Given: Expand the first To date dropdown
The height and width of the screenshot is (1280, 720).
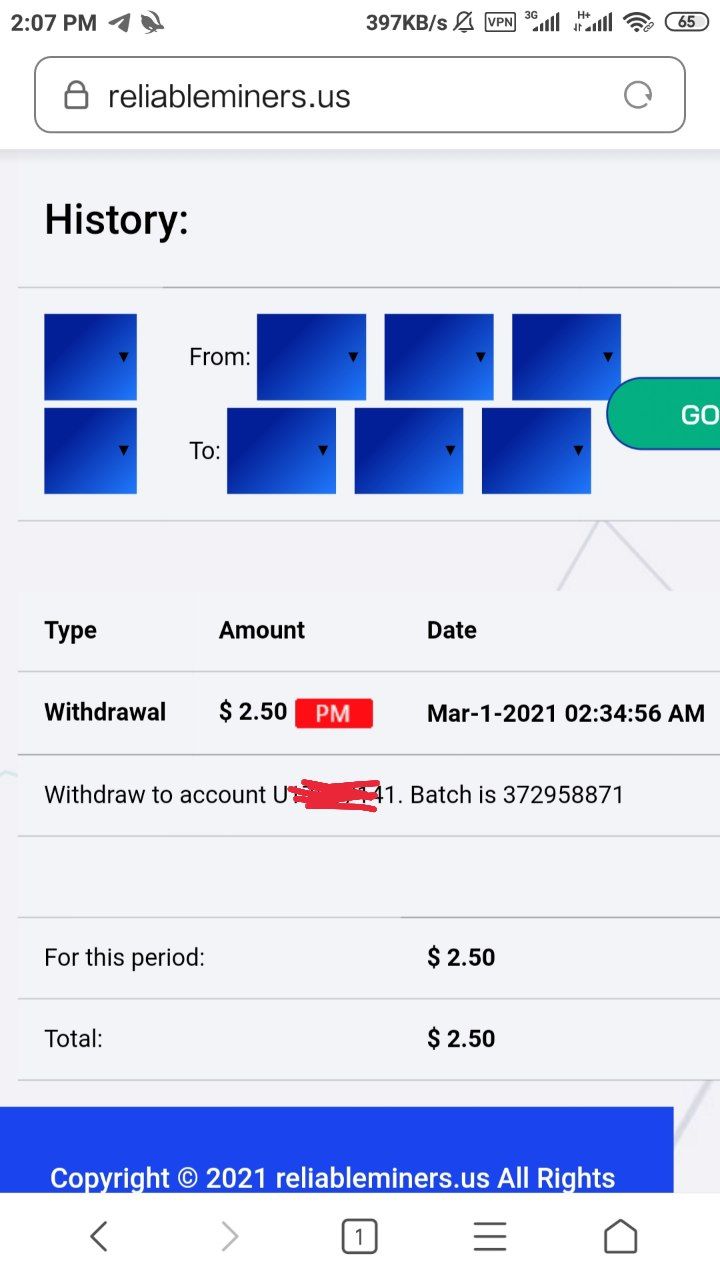Looking at the screenshot, I should coord(281,451).
